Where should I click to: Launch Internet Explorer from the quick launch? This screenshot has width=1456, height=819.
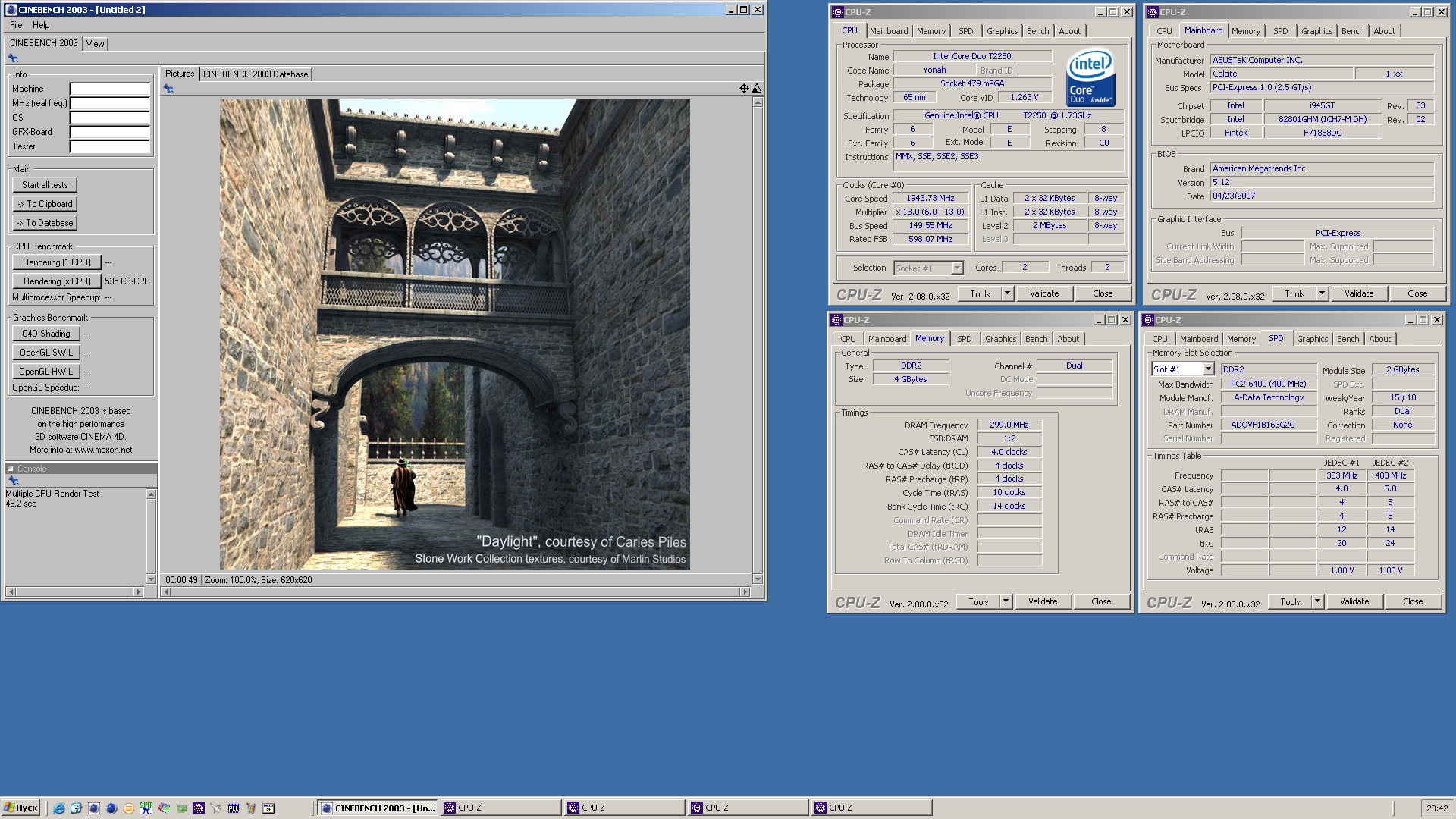pyautogui.click(x=58, y=808)
